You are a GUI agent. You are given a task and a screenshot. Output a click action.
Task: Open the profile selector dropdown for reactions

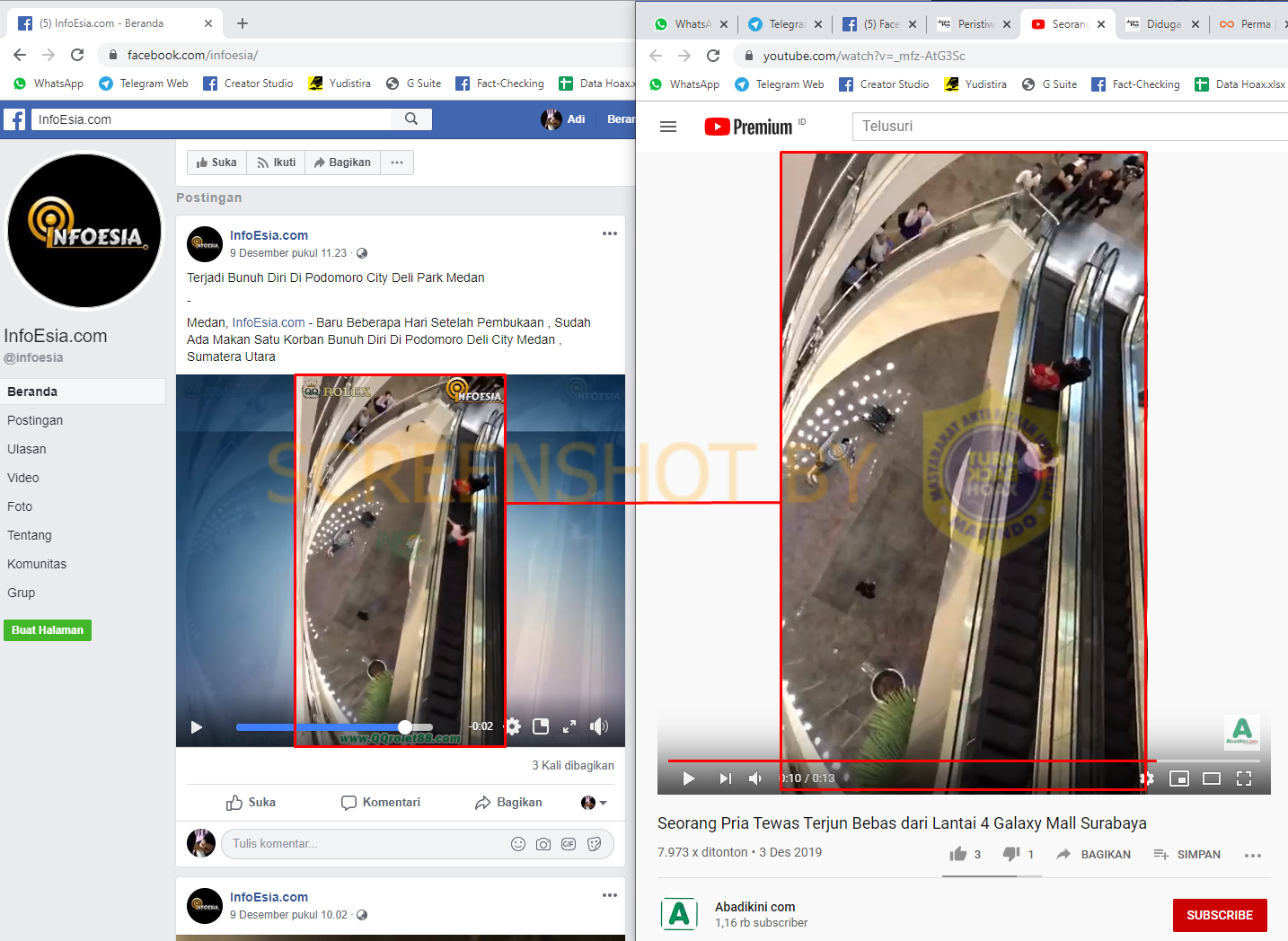point(594,803)
